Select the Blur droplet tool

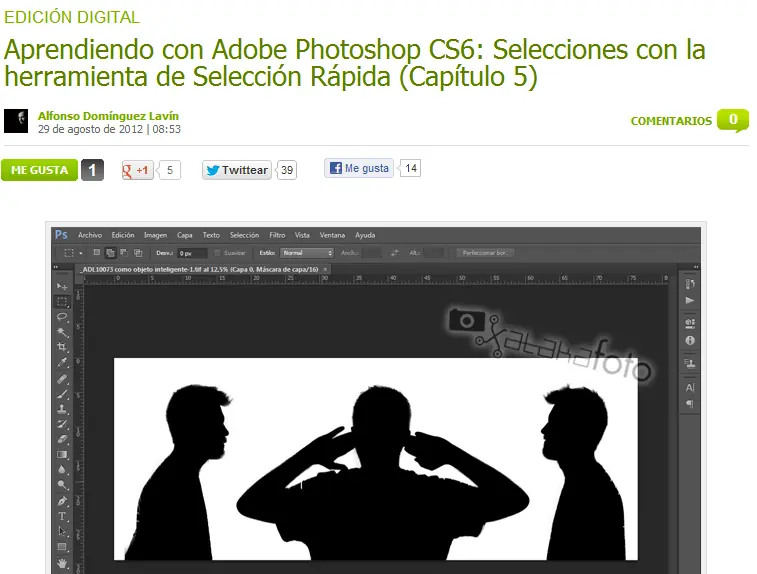(62, 469)
